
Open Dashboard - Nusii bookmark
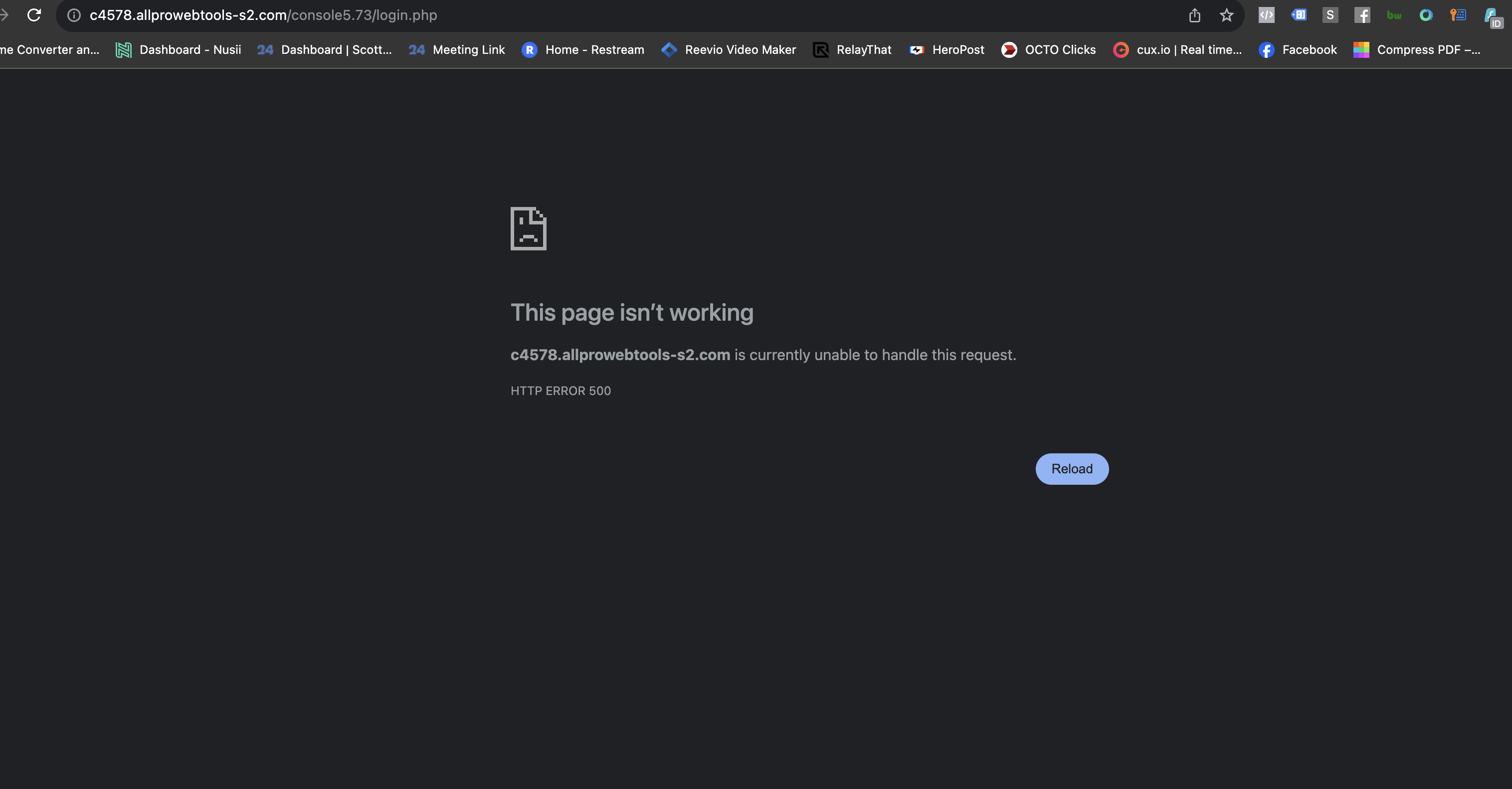[x=179, y=50]
